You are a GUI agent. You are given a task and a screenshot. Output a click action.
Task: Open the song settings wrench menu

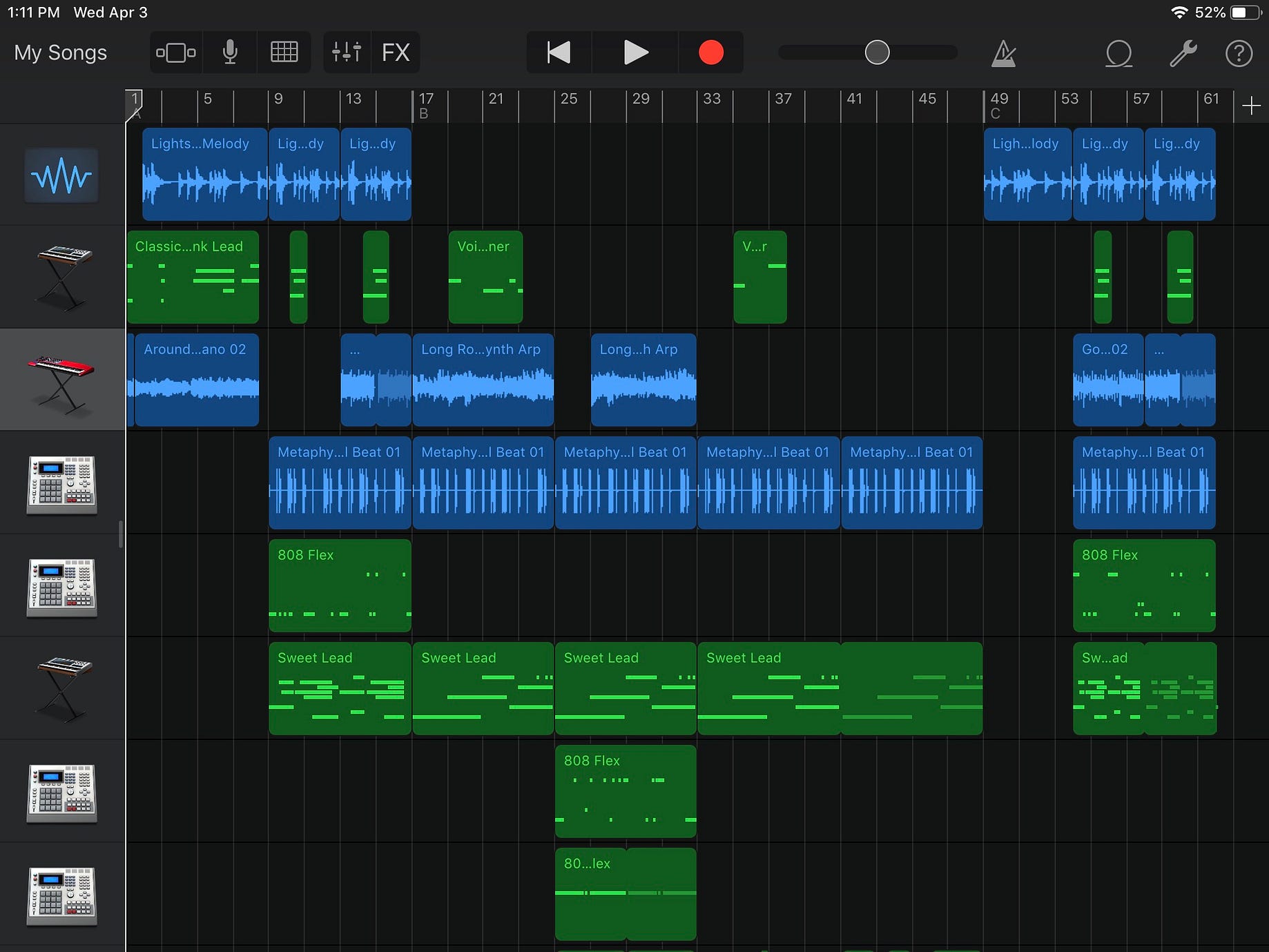pyautogui.click(x=1183, y=52)
